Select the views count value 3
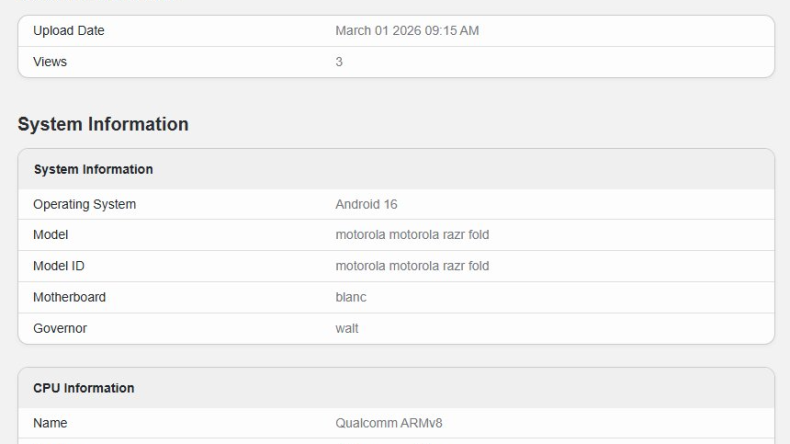Viewport: 790px width, 444px height. click(x=339, y=62)
